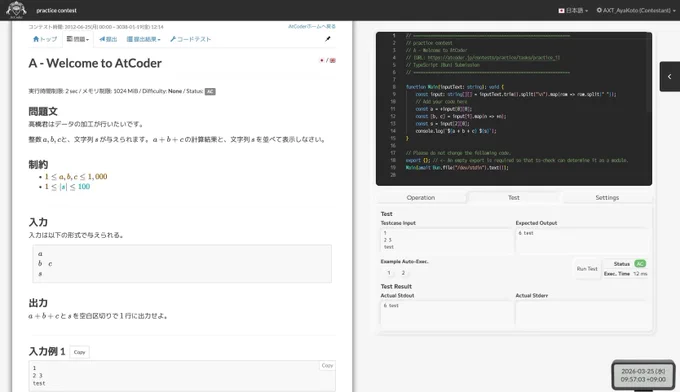Run example 1 auto-exec button
The image size is (680, 392).
click(389, 273)
